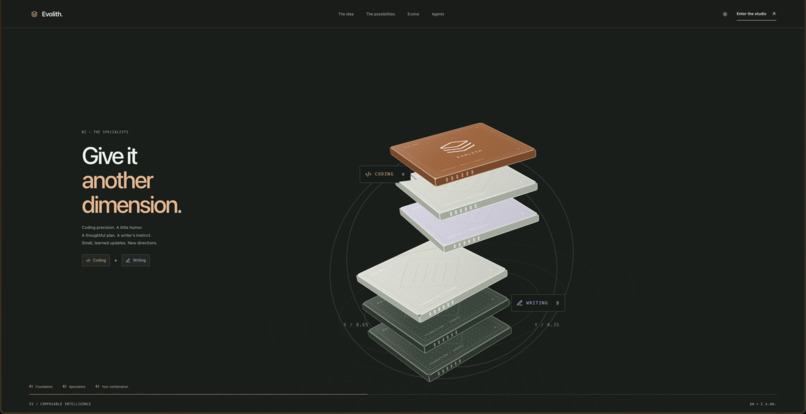This screenshot has width=806, height=414.
Task: Jump to the 02 Specialists step
Action: (x=74, y=386)
